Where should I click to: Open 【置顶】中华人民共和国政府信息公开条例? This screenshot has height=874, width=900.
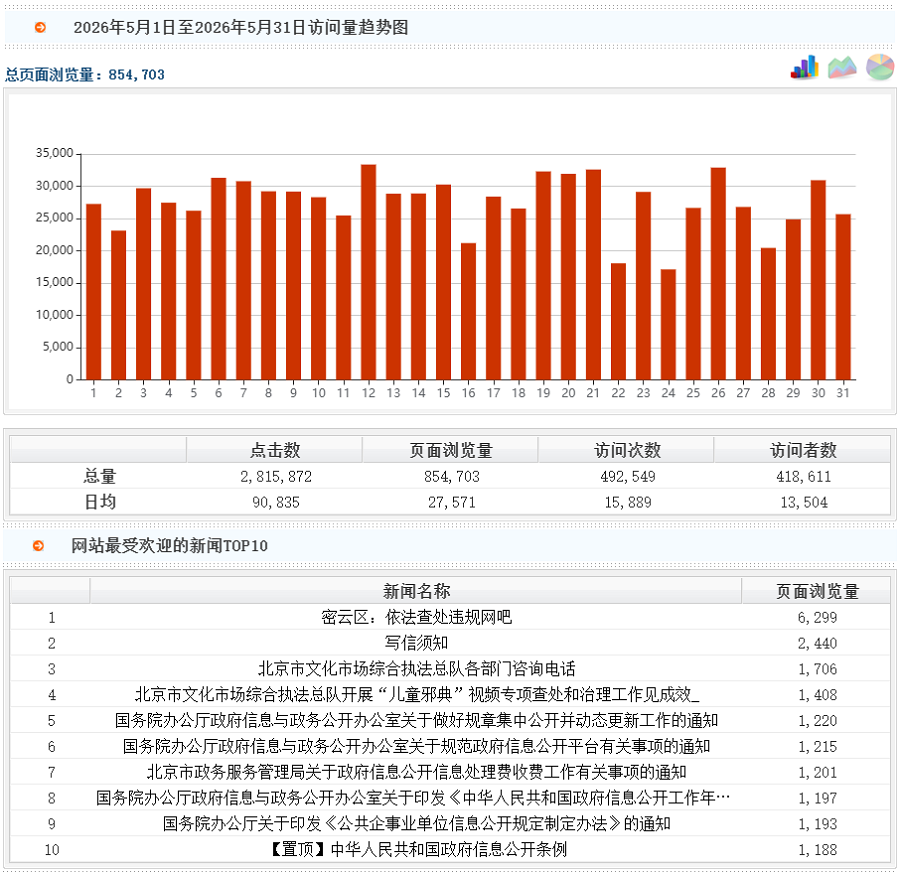[418, 849]
